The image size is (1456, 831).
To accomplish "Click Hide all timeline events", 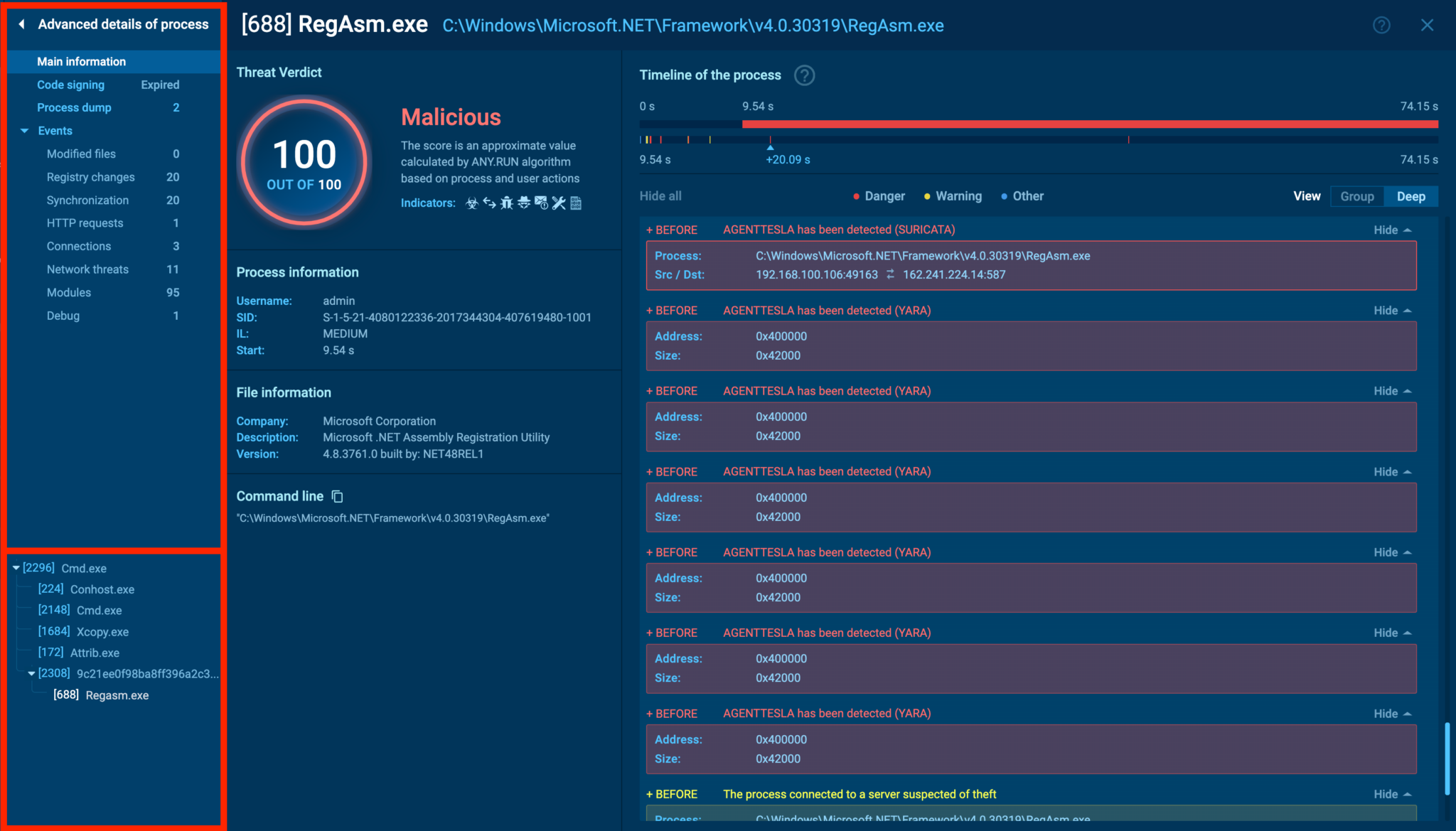I will coord(660,196).
